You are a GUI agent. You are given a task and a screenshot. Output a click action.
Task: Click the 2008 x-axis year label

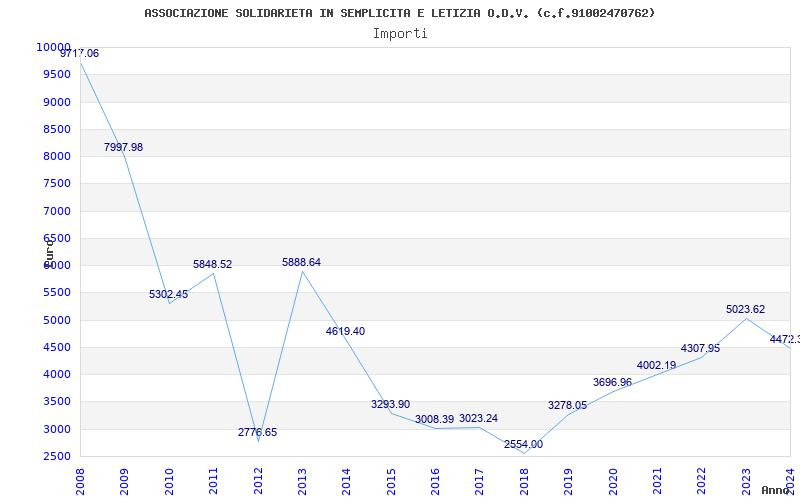pos(80,481)
